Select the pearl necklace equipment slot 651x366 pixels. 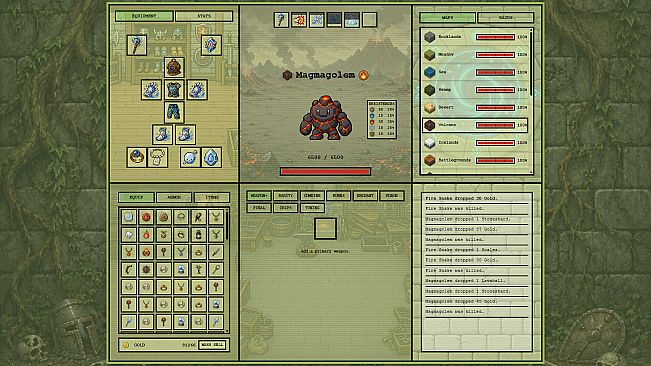tap(157, 157)
